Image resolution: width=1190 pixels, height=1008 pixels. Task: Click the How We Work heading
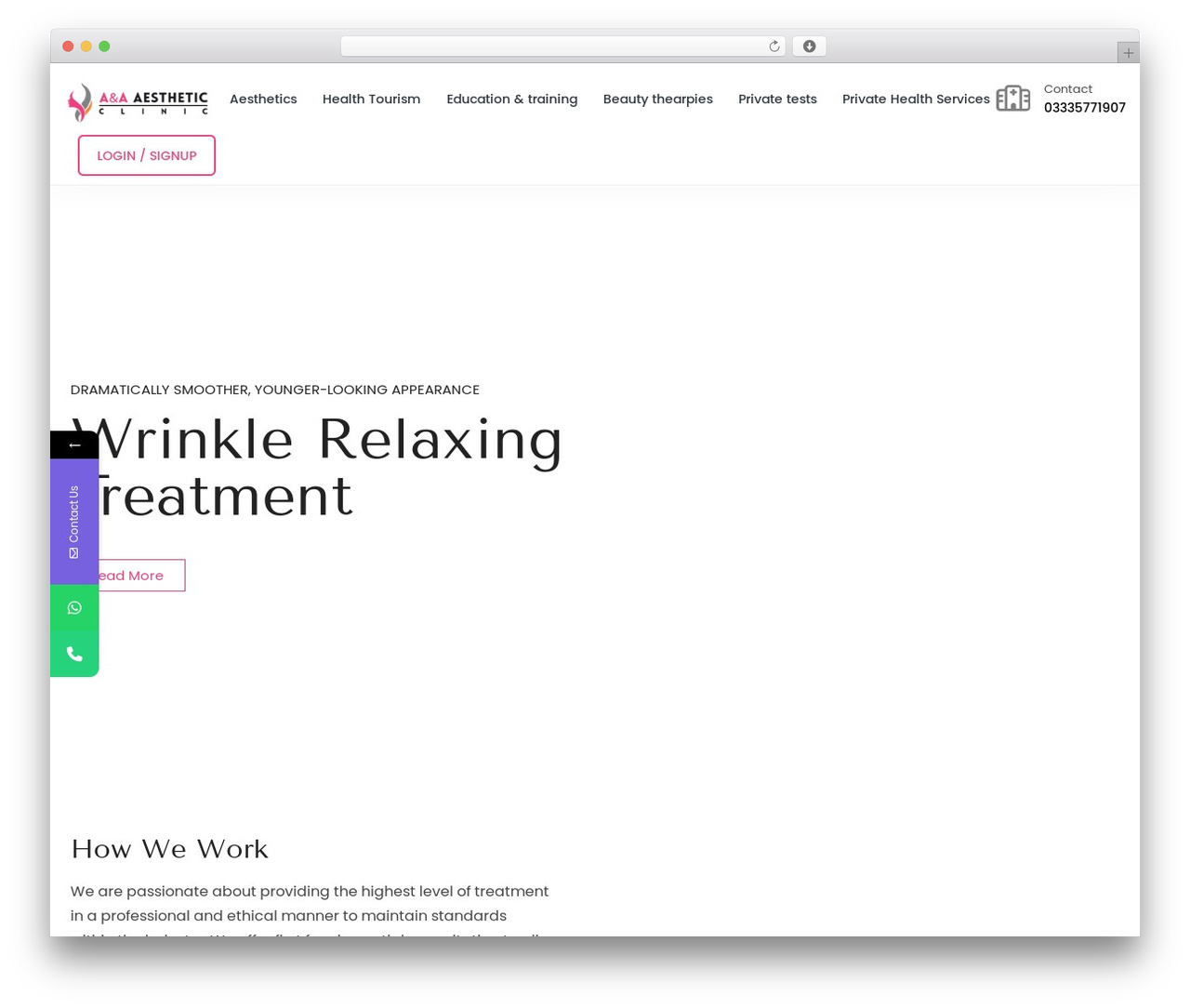pyautogui.click(x=169, y=849)
